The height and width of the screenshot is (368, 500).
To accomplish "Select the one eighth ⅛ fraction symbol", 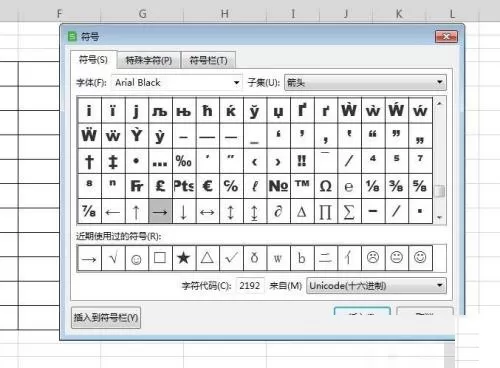I will click(x=373, y=186).
